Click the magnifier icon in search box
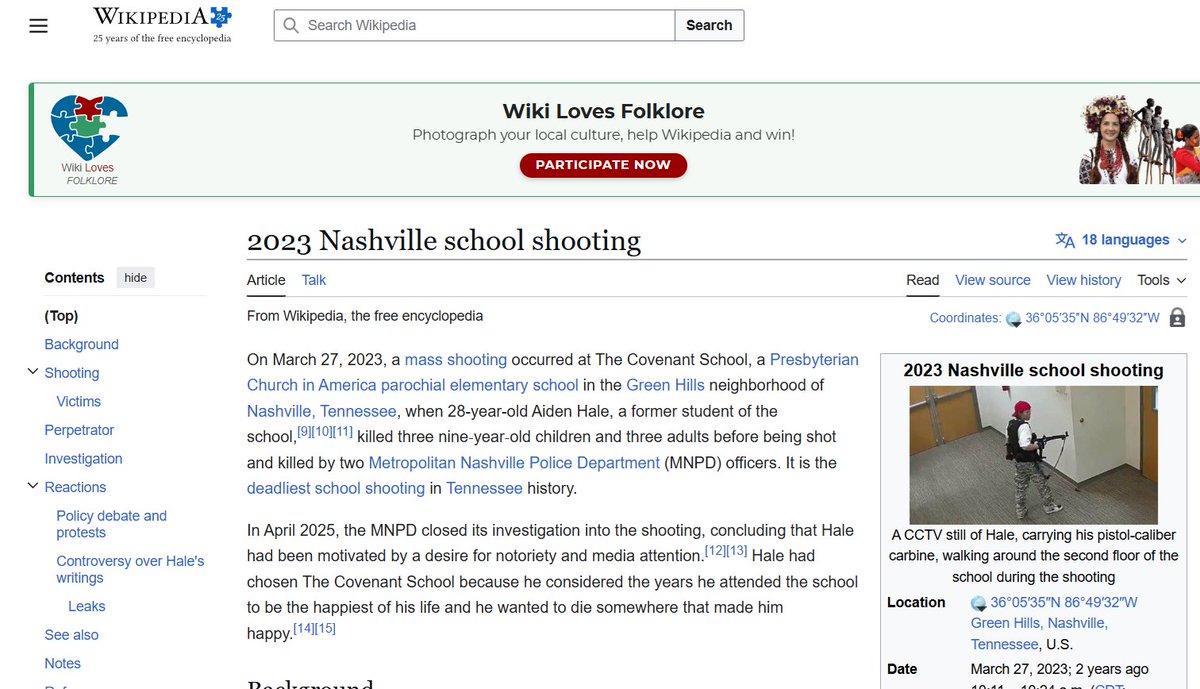The height and width of the screenshot is (689, 1200). (x=291, y=25)
